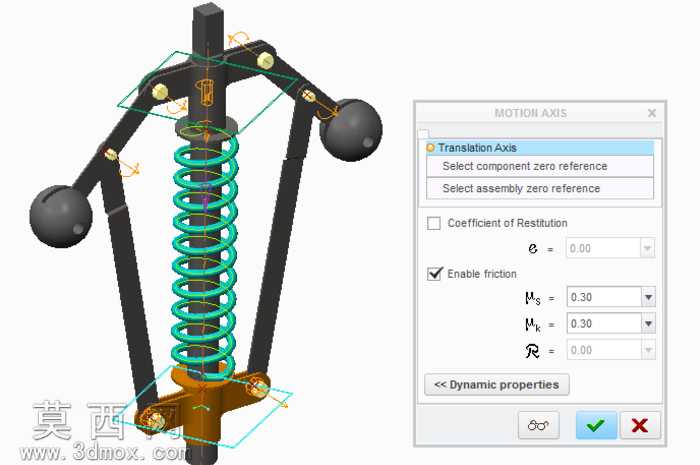Open the restitution e value dropdown arrow
This screenshot has height=465, width=700.
pos(648,248)
